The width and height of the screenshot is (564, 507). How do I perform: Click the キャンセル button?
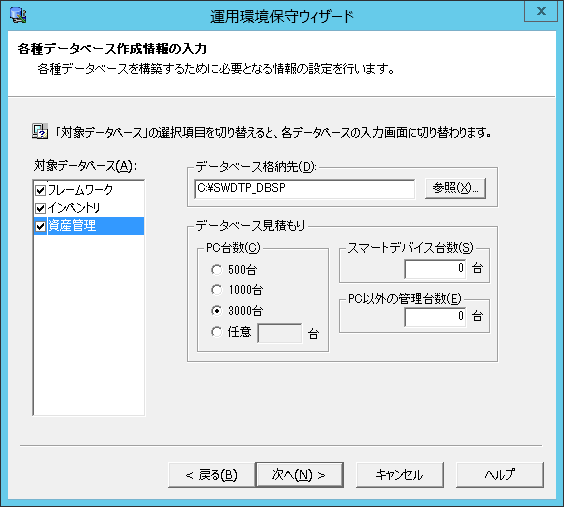coord(400,475)
